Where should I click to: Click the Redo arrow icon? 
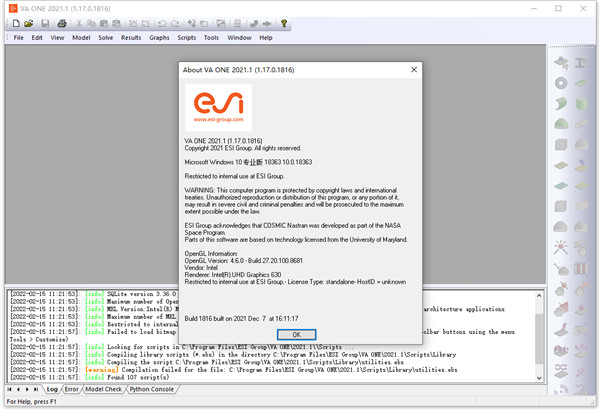click(x=175, y=24)
